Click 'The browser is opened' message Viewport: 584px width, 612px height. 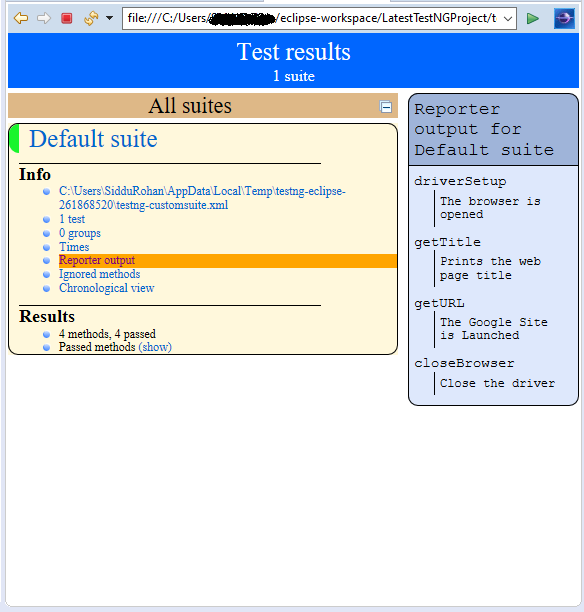point(490,208)
